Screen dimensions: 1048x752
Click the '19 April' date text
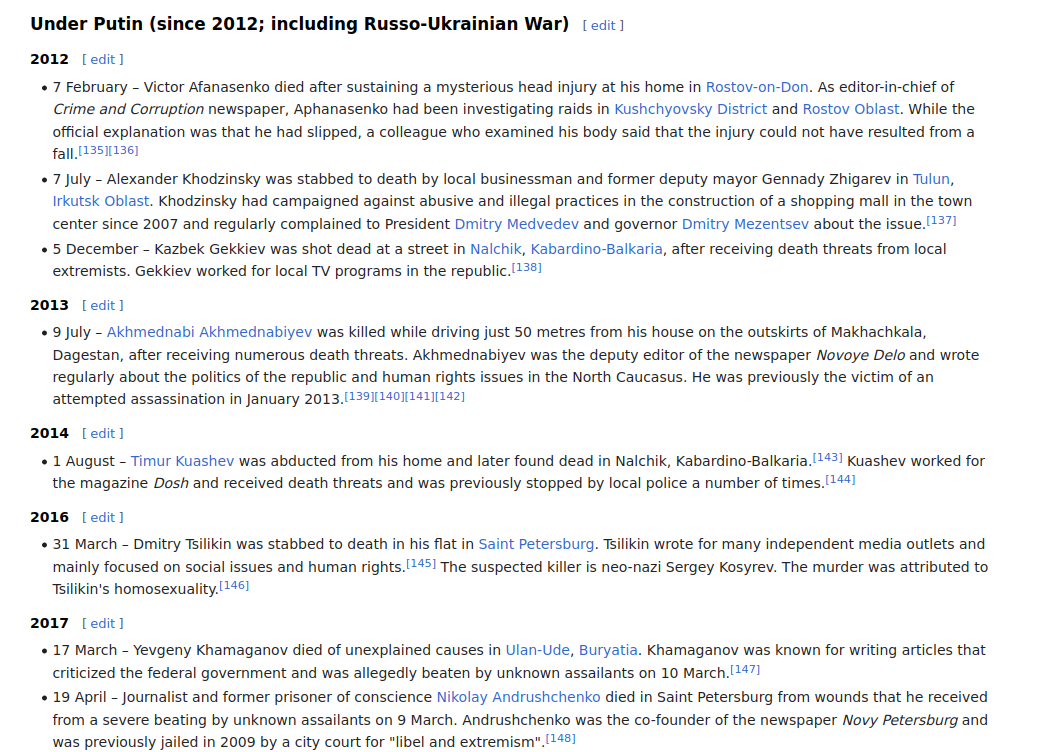point(80,697)
